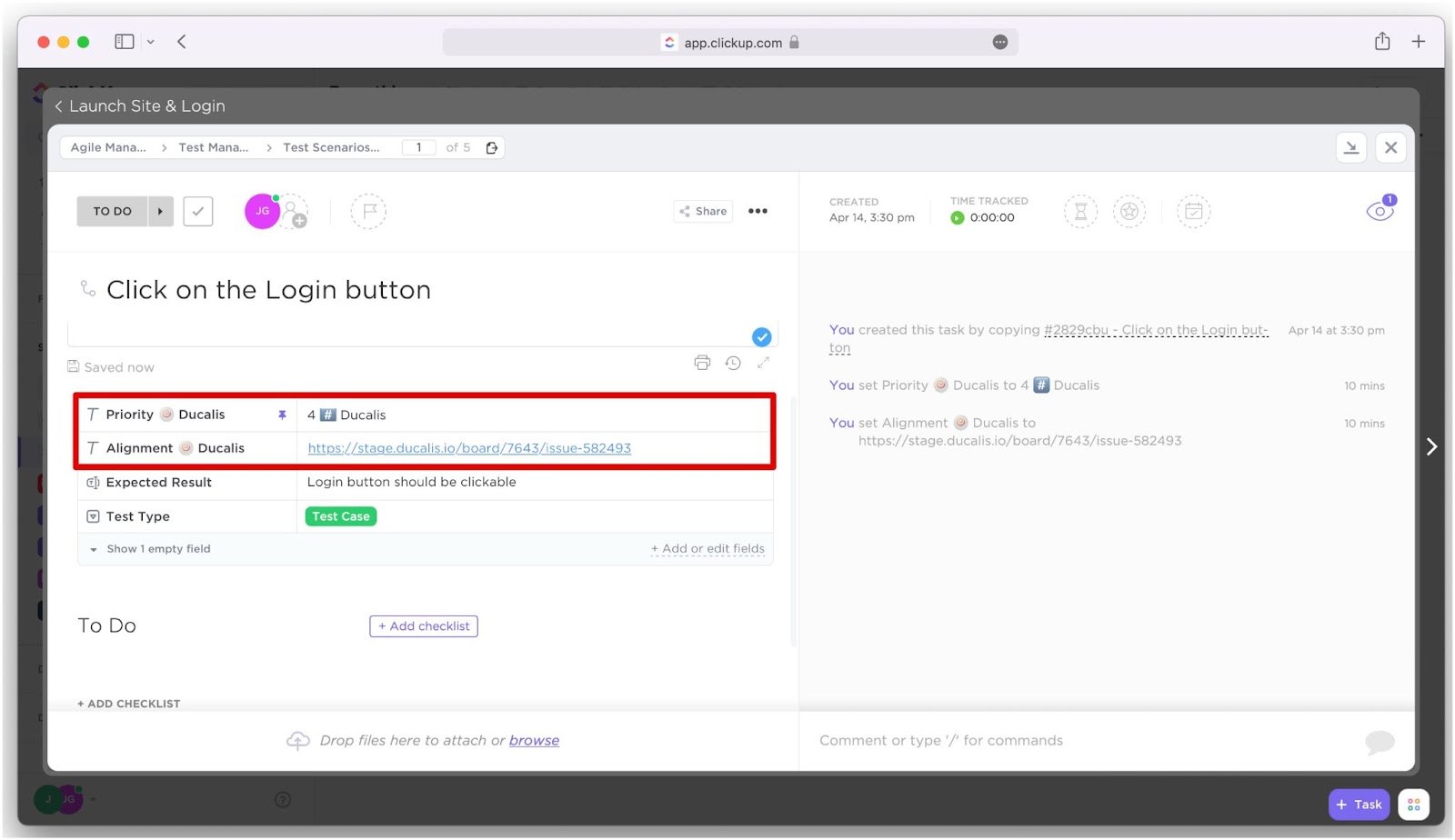
Task: Click the subtask parent icon beside the title
Action: (88, 288)
